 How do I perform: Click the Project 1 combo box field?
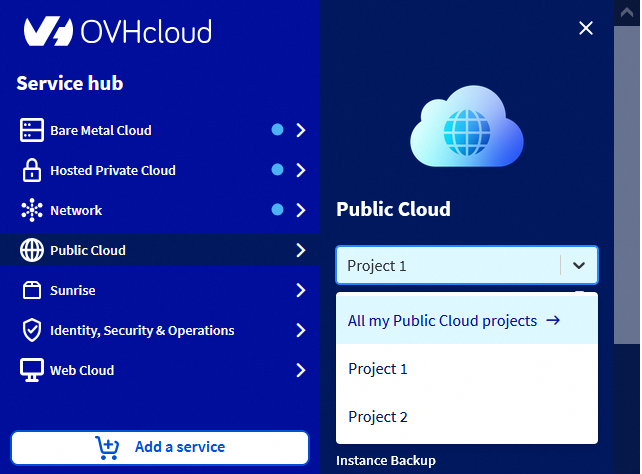pyautogui.click(x=448, y=266)
